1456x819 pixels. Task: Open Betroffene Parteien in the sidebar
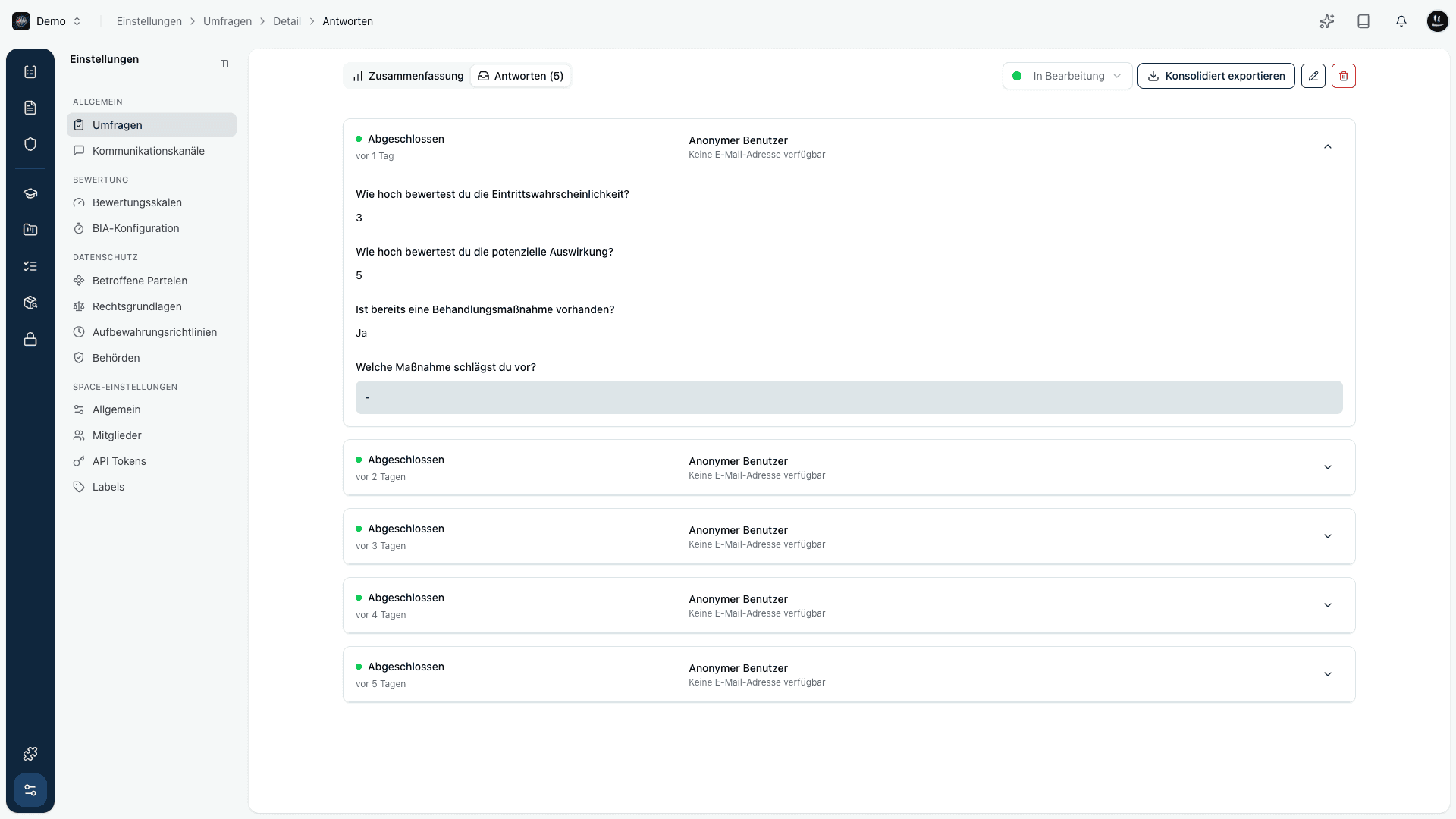coord(152,281)
